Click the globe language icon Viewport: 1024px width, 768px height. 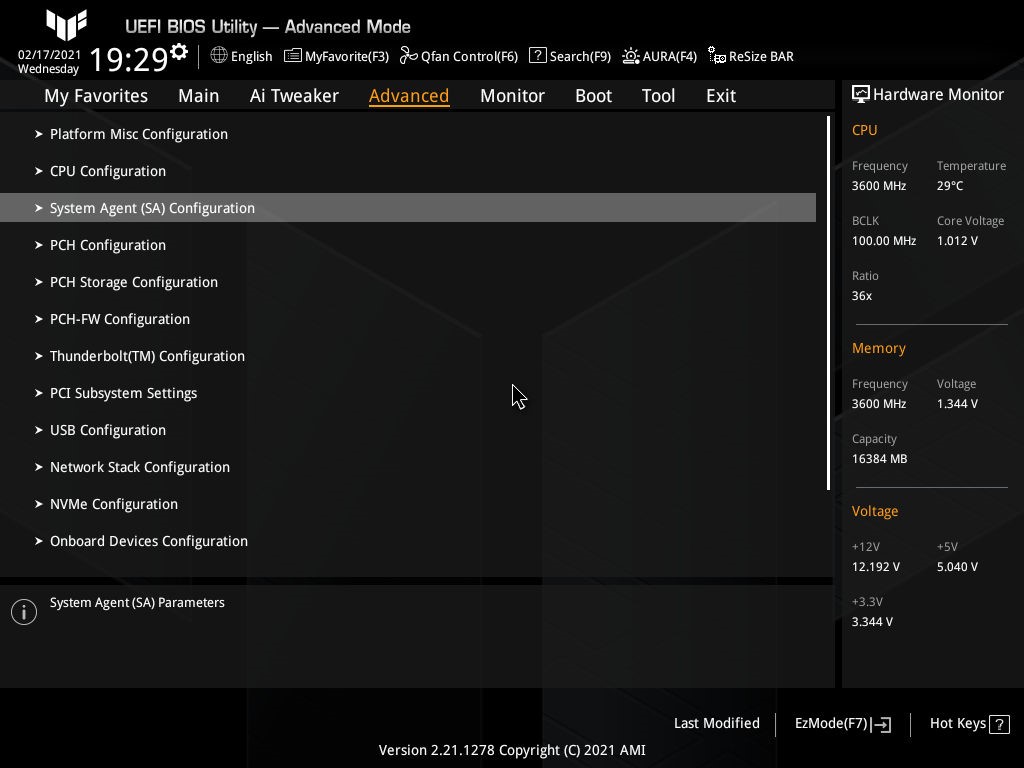[219, 56]
